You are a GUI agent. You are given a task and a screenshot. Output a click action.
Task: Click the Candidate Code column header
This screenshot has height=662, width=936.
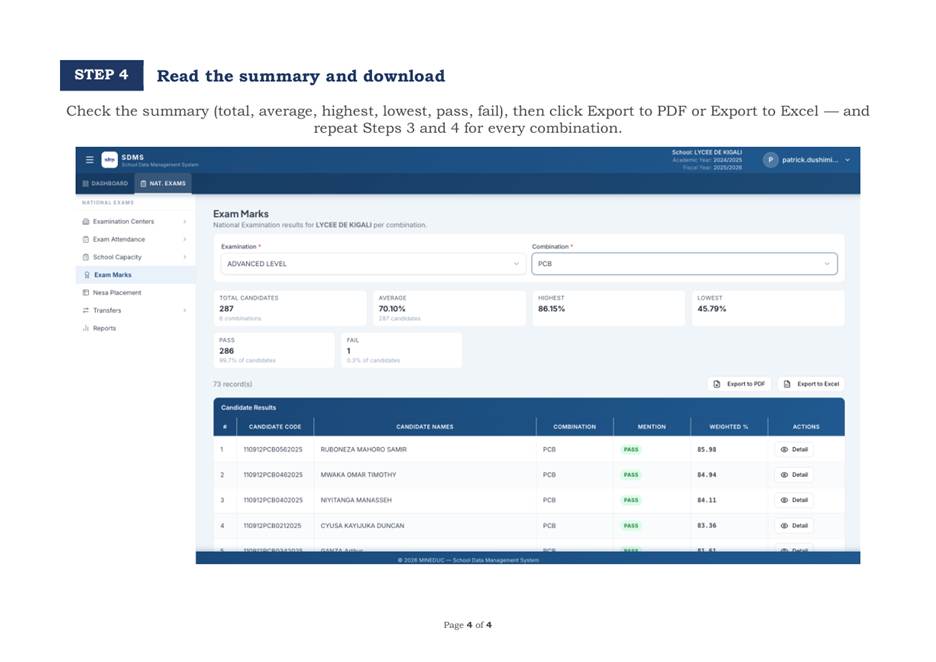click(x=275, y=427)
